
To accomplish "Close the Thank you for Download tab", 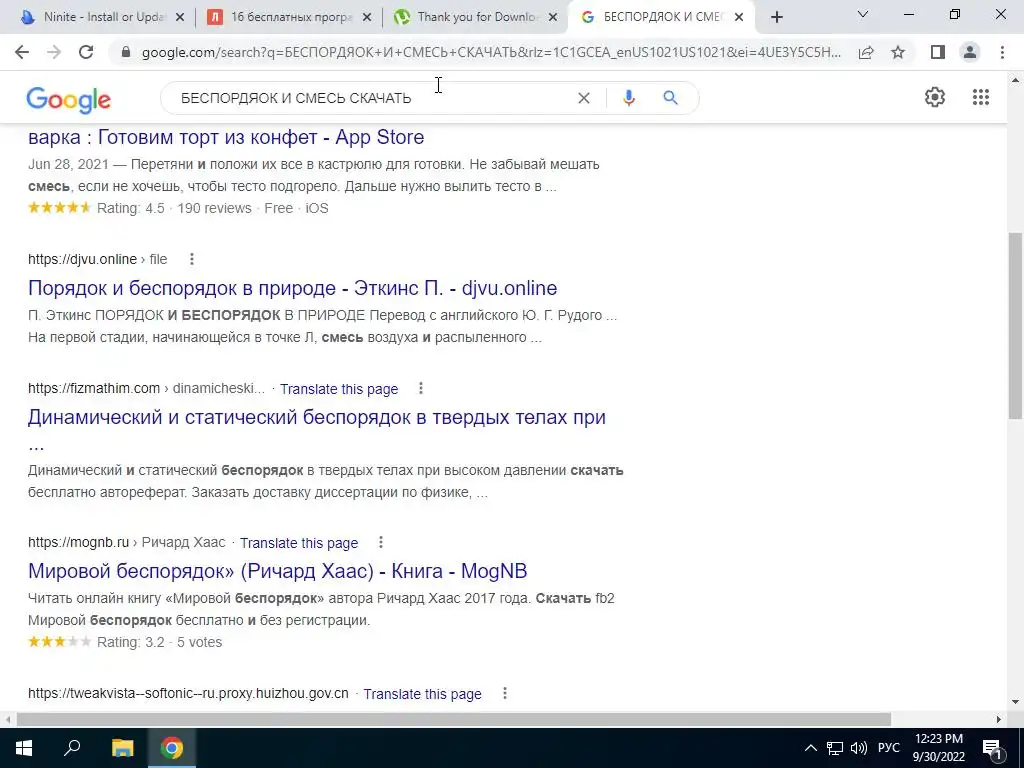I will coord(553,18).
